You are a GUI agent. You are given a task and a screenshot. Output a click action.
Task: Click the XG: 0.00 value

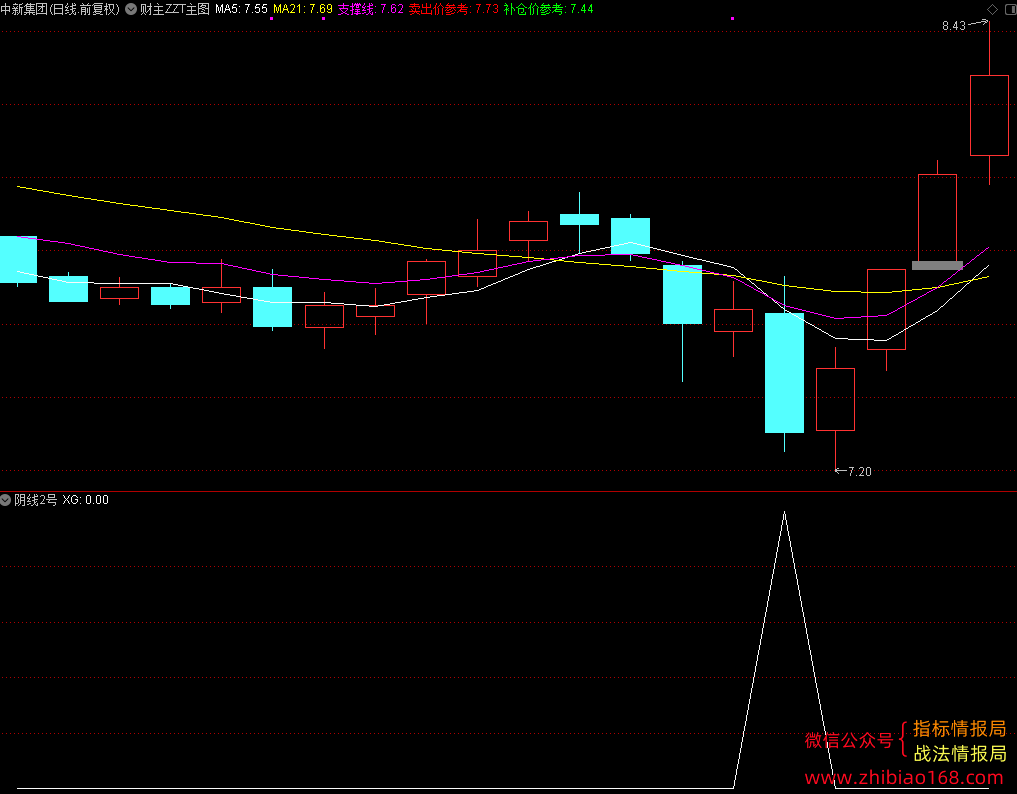point(86,499)
